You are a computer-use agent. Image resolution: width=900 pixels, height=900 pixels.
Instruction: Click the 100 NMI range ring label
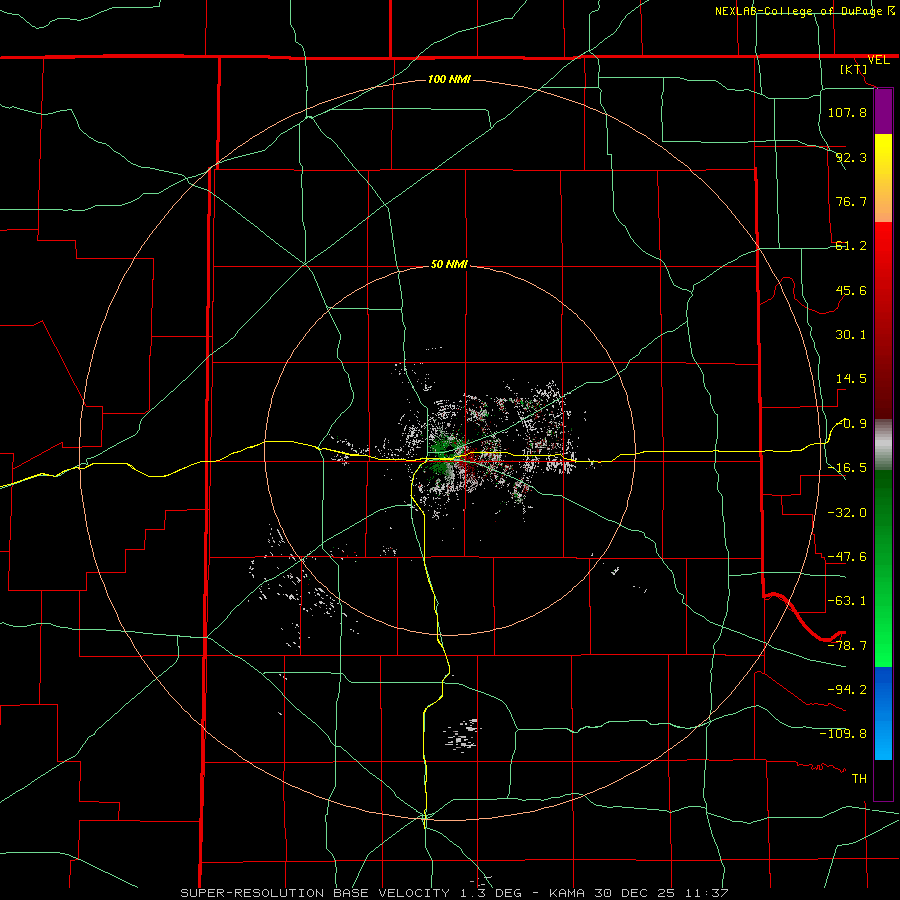coord(449,79)
